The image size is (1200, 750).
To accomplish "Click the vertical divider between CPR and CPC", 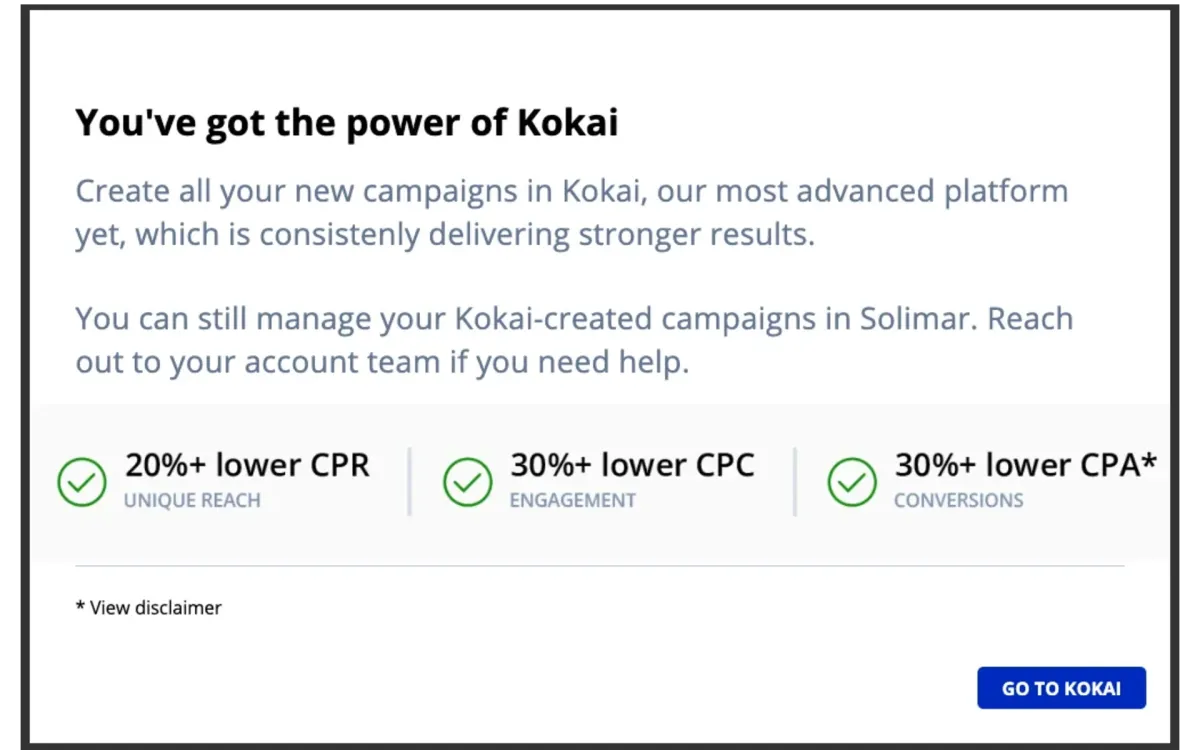I will [x=410, y=482].
